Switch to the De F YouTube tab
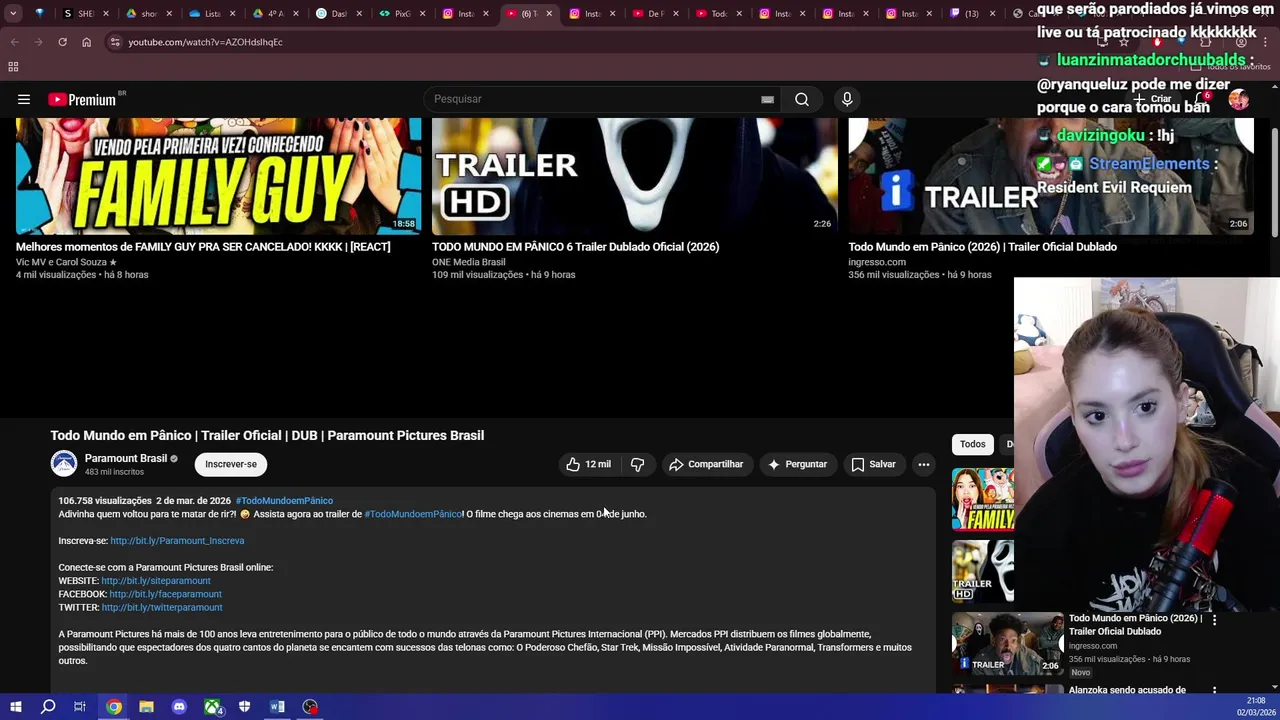 coord(656,14)
